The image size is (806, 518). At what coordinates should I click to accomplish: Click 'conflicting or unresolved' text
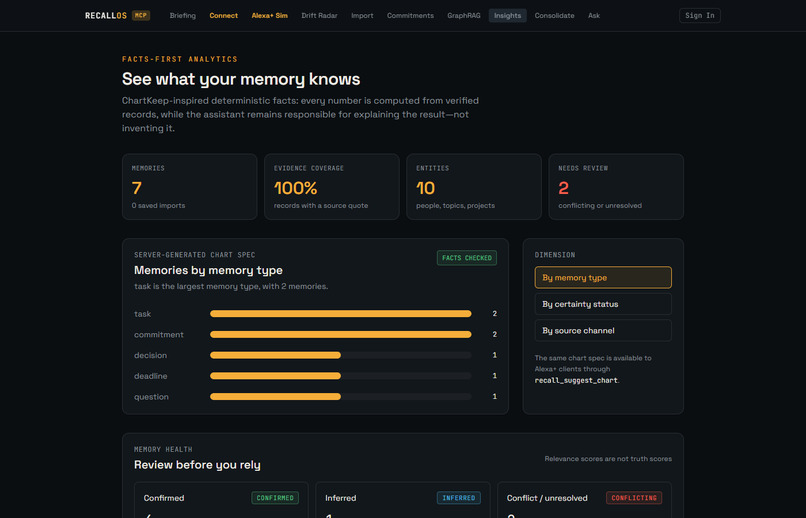pyautogui.click(x=600, y=206)
